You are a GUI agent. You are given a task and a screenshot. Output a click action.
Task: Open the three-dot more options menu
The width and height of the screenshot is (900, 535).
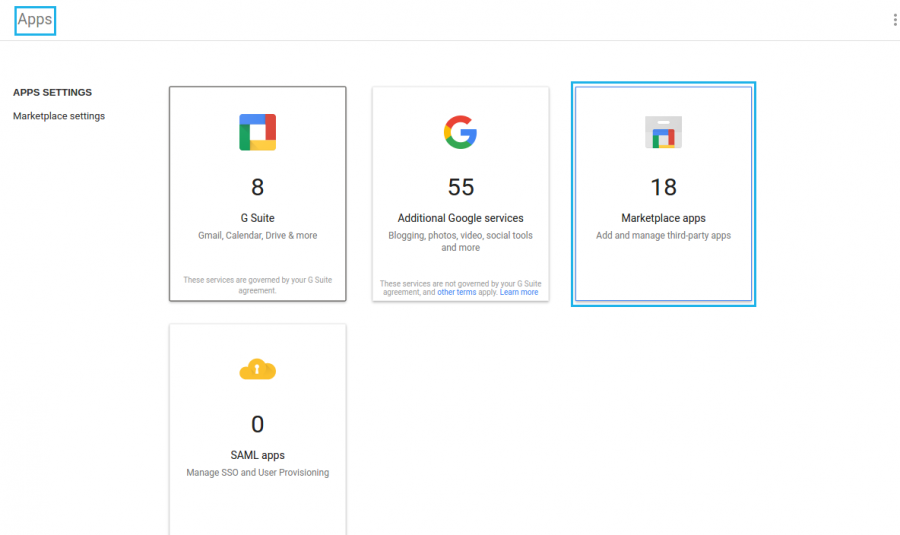(894, 20)
